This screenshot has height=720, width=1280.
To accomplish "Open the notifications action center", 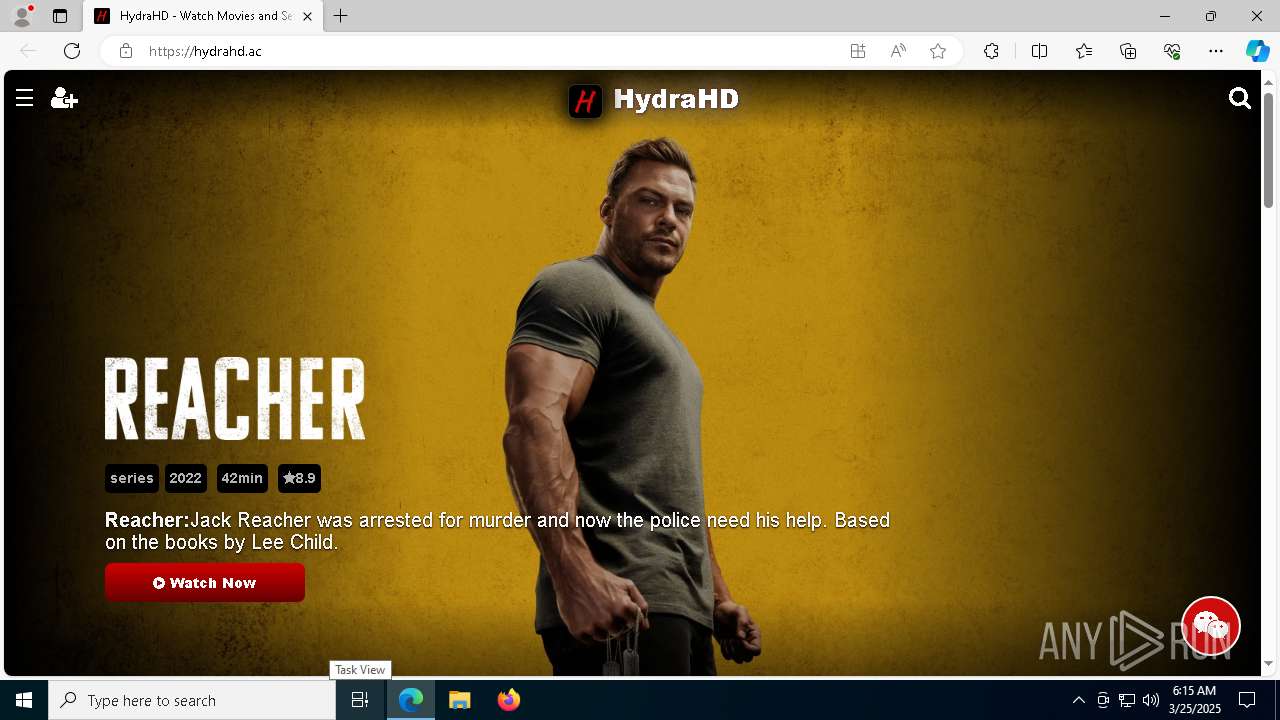I will coord(1247,700).
